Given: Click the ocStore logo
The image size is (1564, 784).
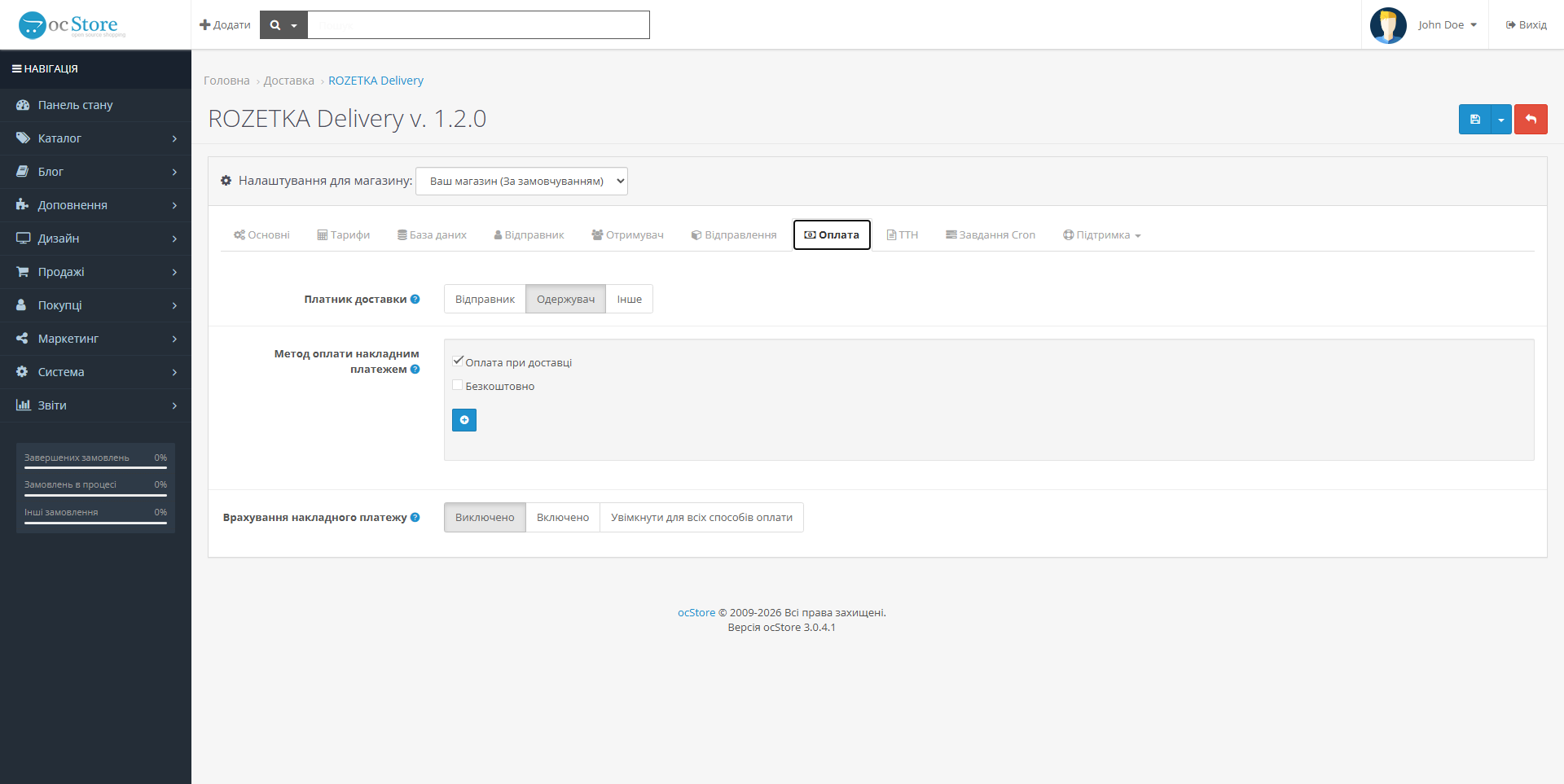Looking at the screenshot, I should click(x=72, y=24).
